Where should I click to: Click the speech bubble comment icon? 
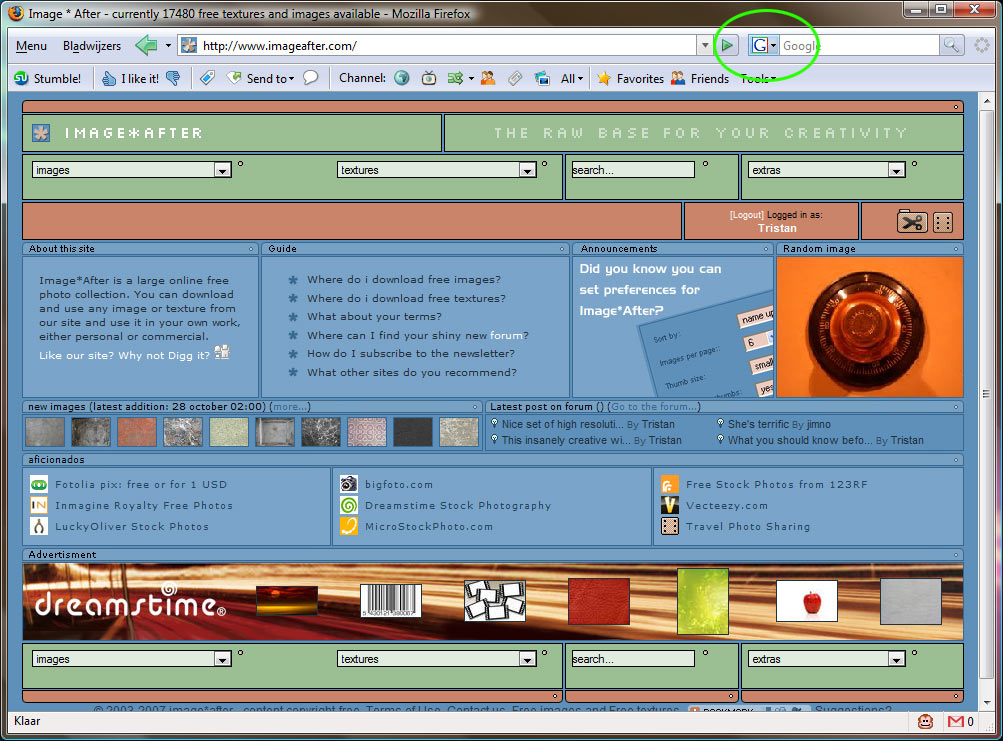(x=311, y=78)
